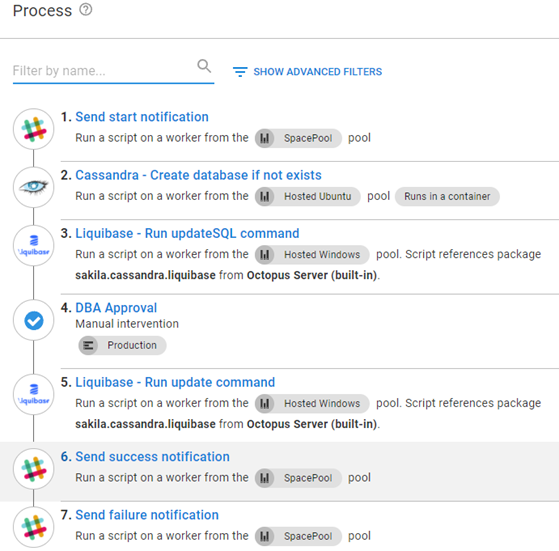
Task: Open the Send success notification step
Action: click(x=153, y=457)
